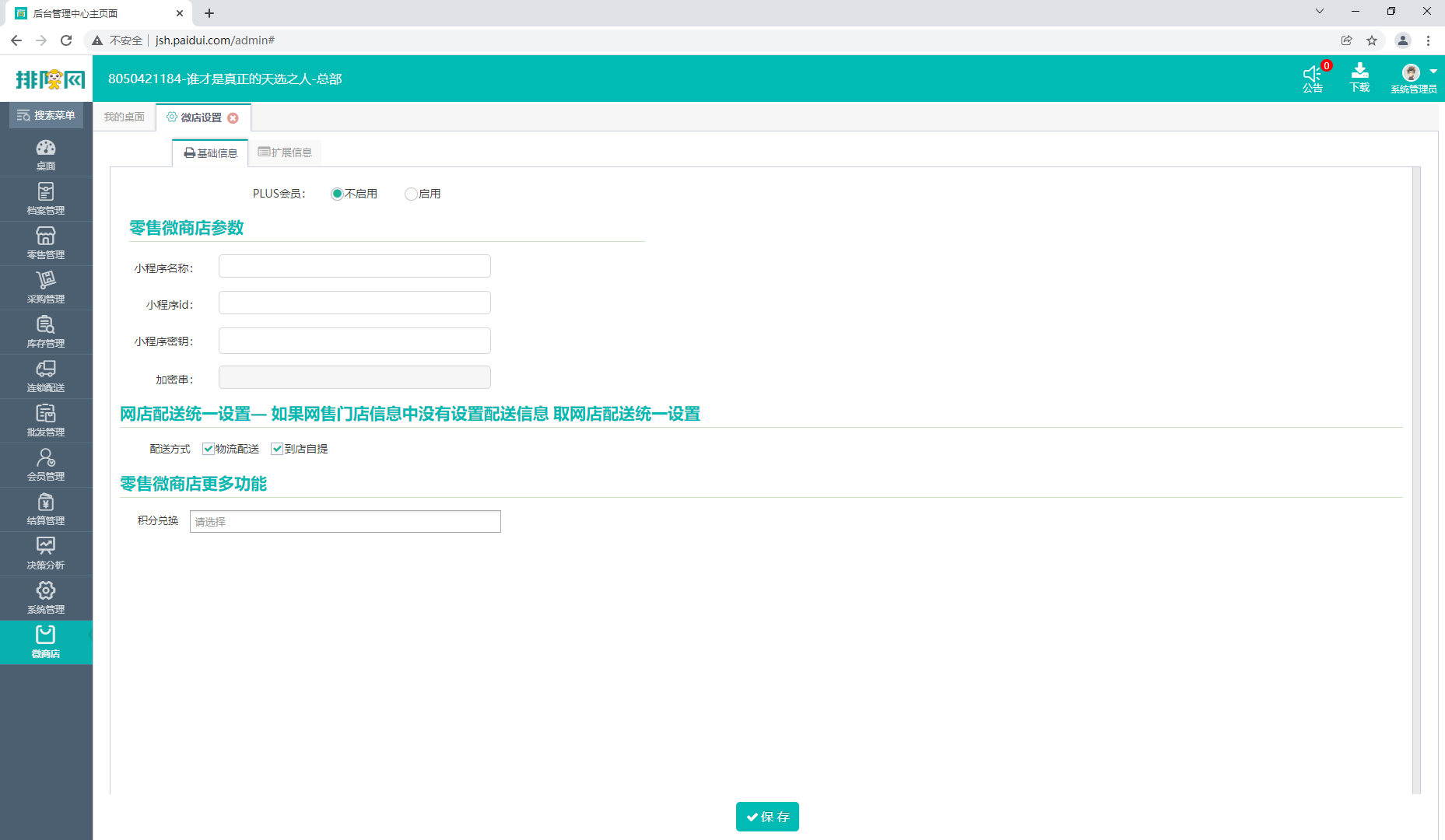Close the 微店设置 tab
1445x840 pixels.
point(233,118)
